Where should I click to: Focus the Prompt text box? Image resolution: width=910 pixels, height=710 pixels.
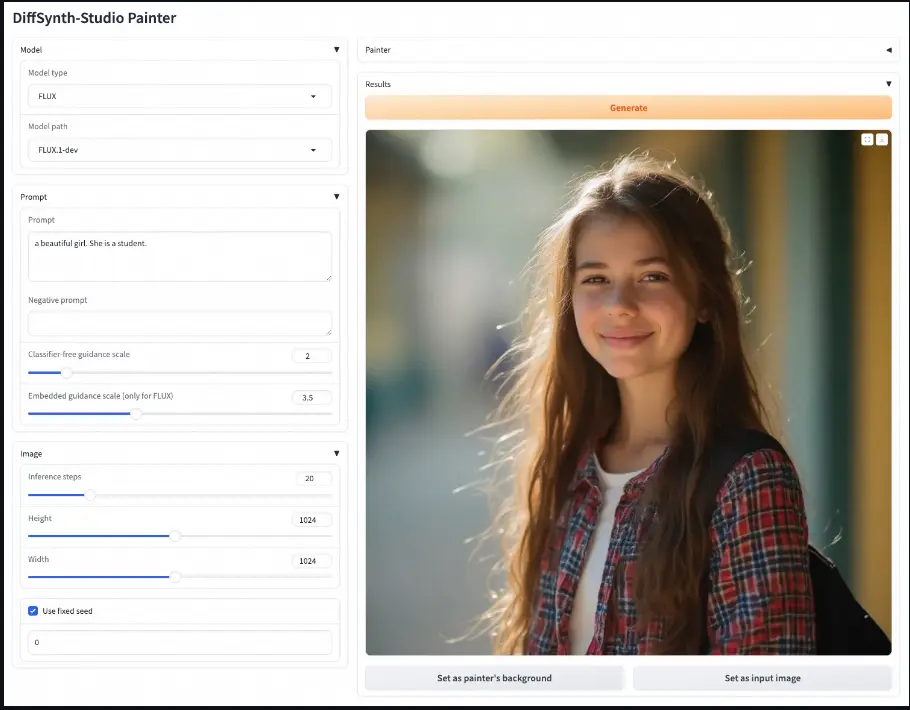pos(180,257)
